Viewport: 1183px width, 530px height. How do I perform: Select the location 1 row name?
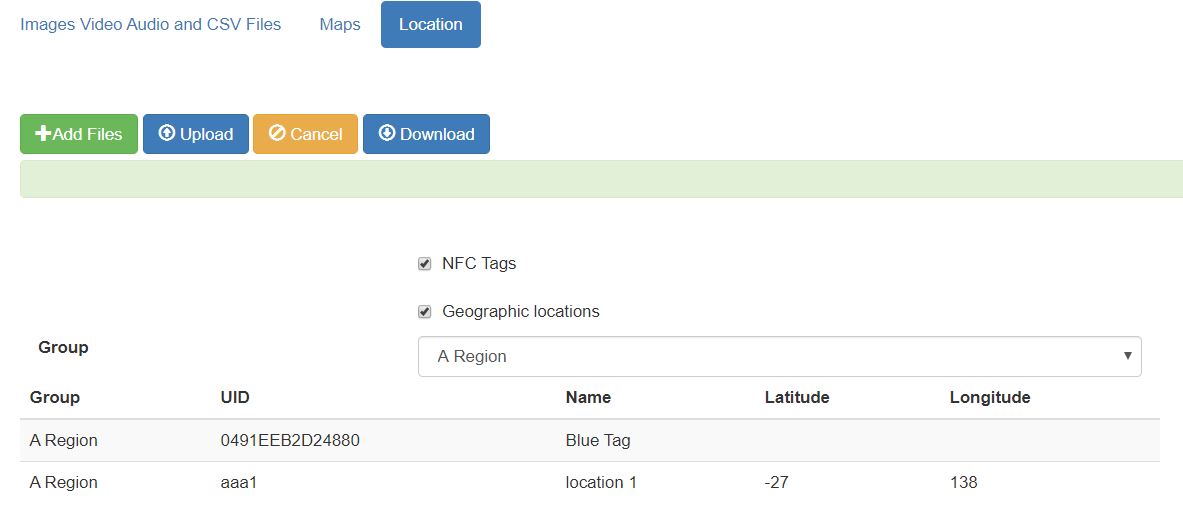[601, 482]
